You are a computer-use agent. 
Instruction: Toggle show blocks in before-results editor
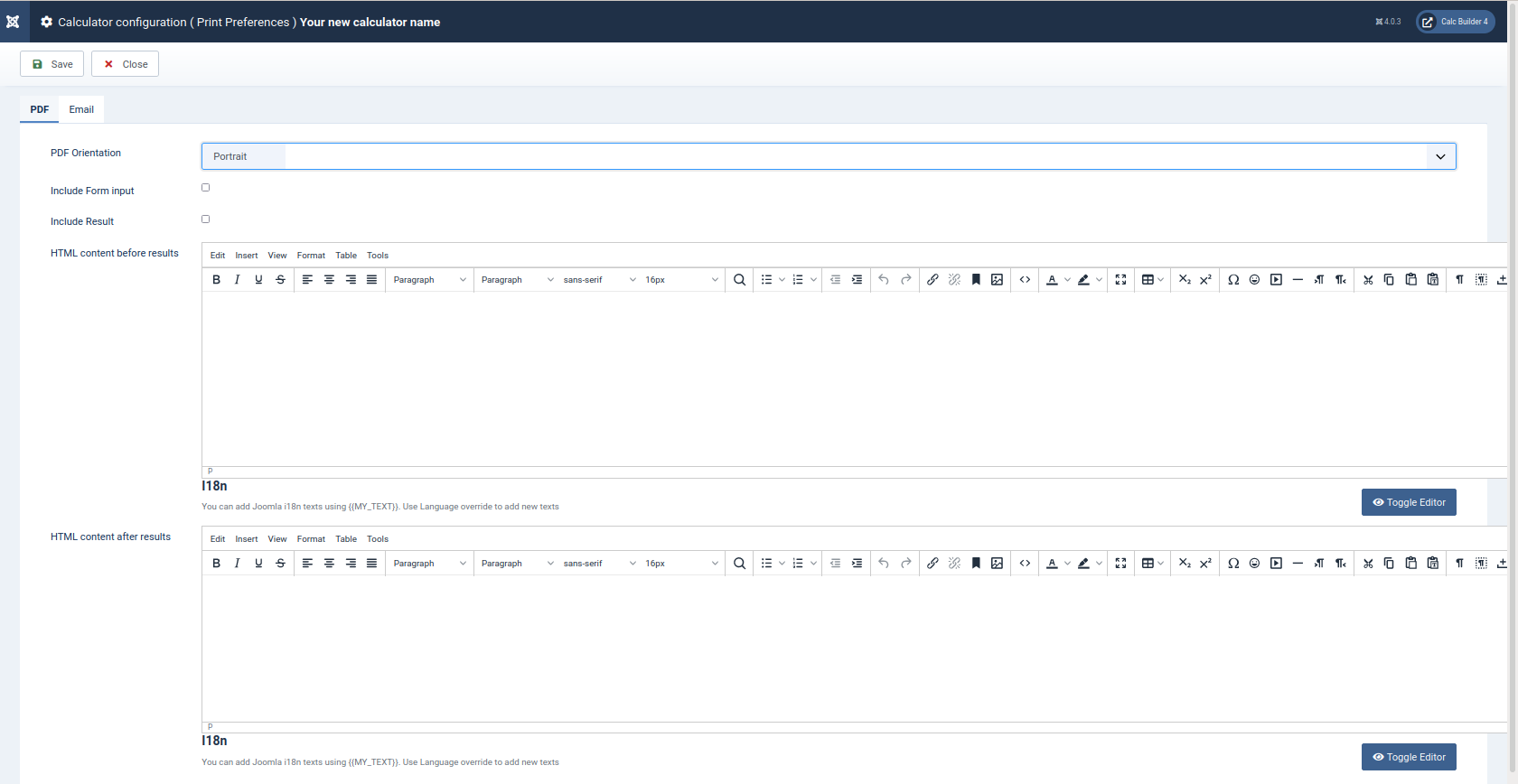pos(1481,280)
